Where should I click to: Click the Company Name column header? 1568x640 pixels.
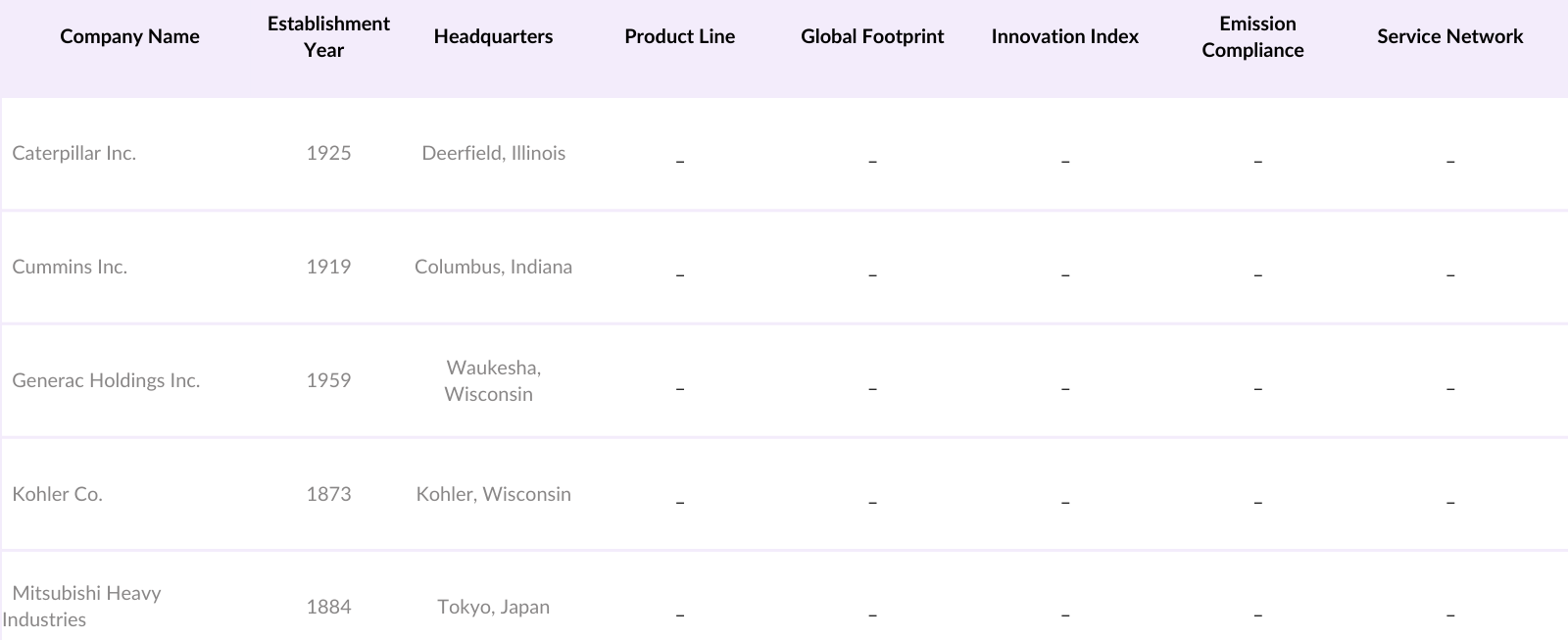(129, 37)
